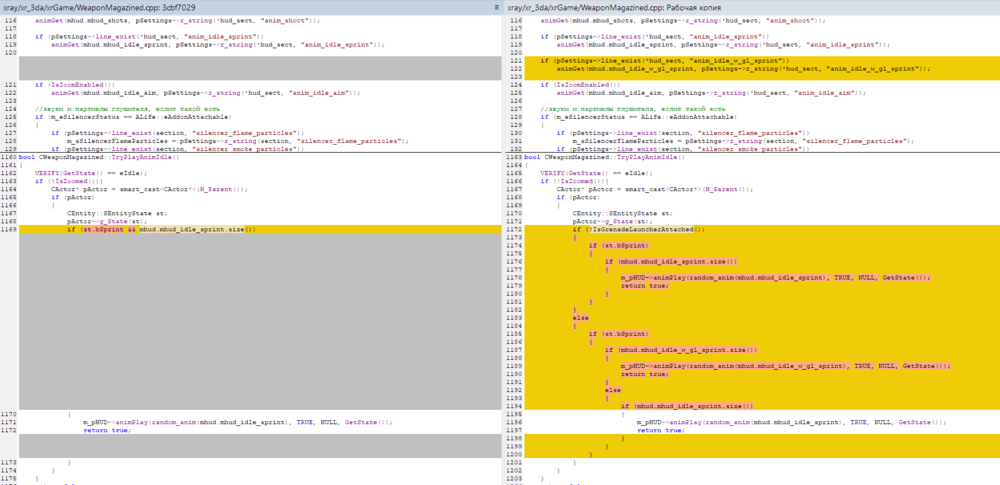Image resolution: width=1000 pixels, height=485 pixels.
Task: Click added line 121 with anim_idle_w_gl_sprint check
Action: 701,60
